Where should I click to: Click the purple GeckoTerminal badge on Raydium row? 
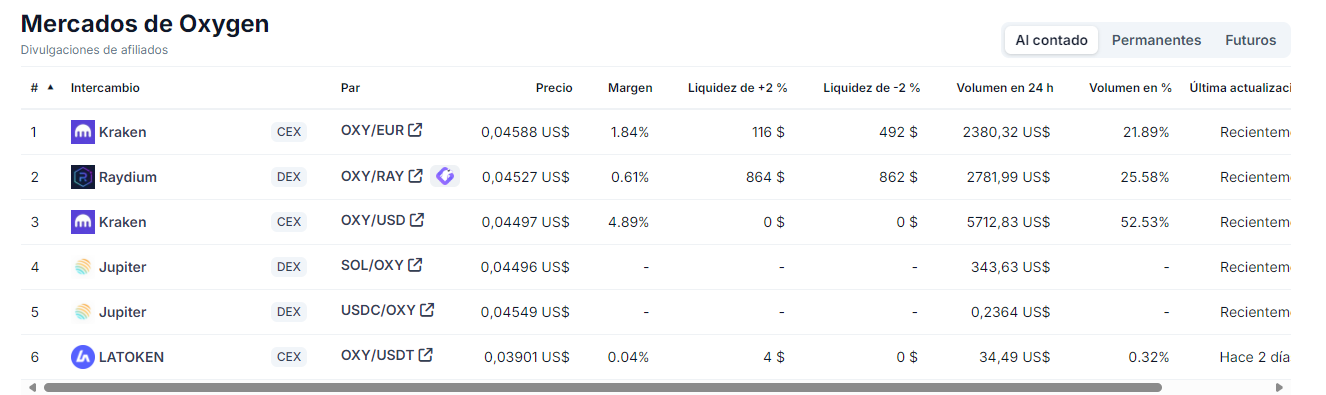pyautogui.click(x=445, y=176)
